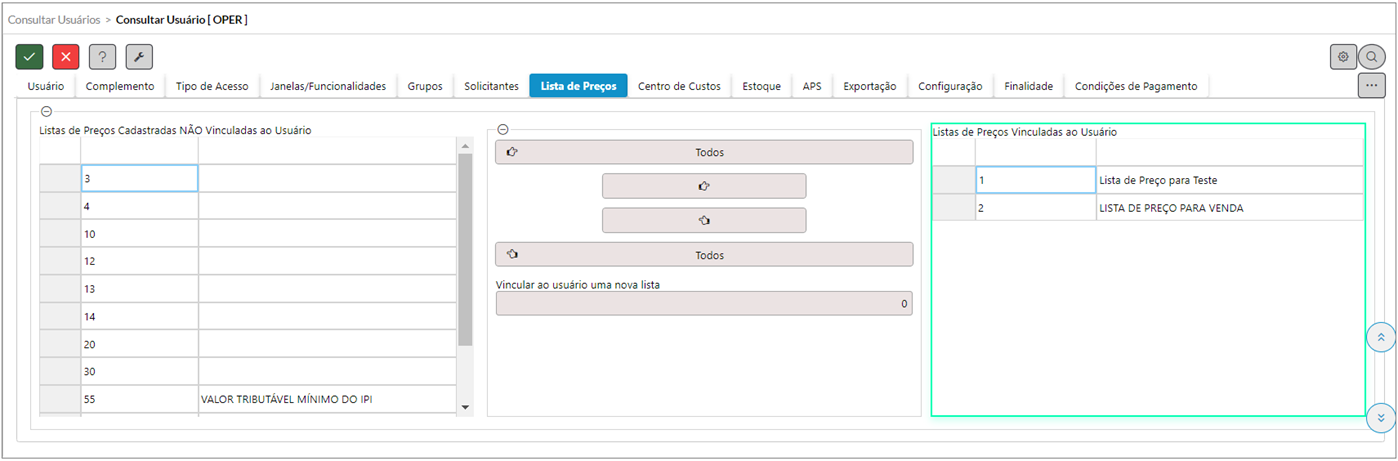Collapse the outer price lists section
This screenshot has width=1398, height=461.
[46, 113]
